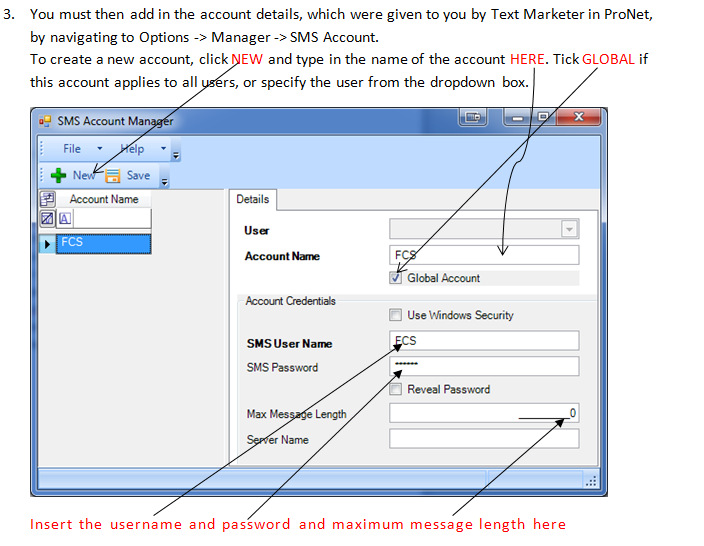
Task: Expand the File menu dropdown arrow
Action: point(99,149)
